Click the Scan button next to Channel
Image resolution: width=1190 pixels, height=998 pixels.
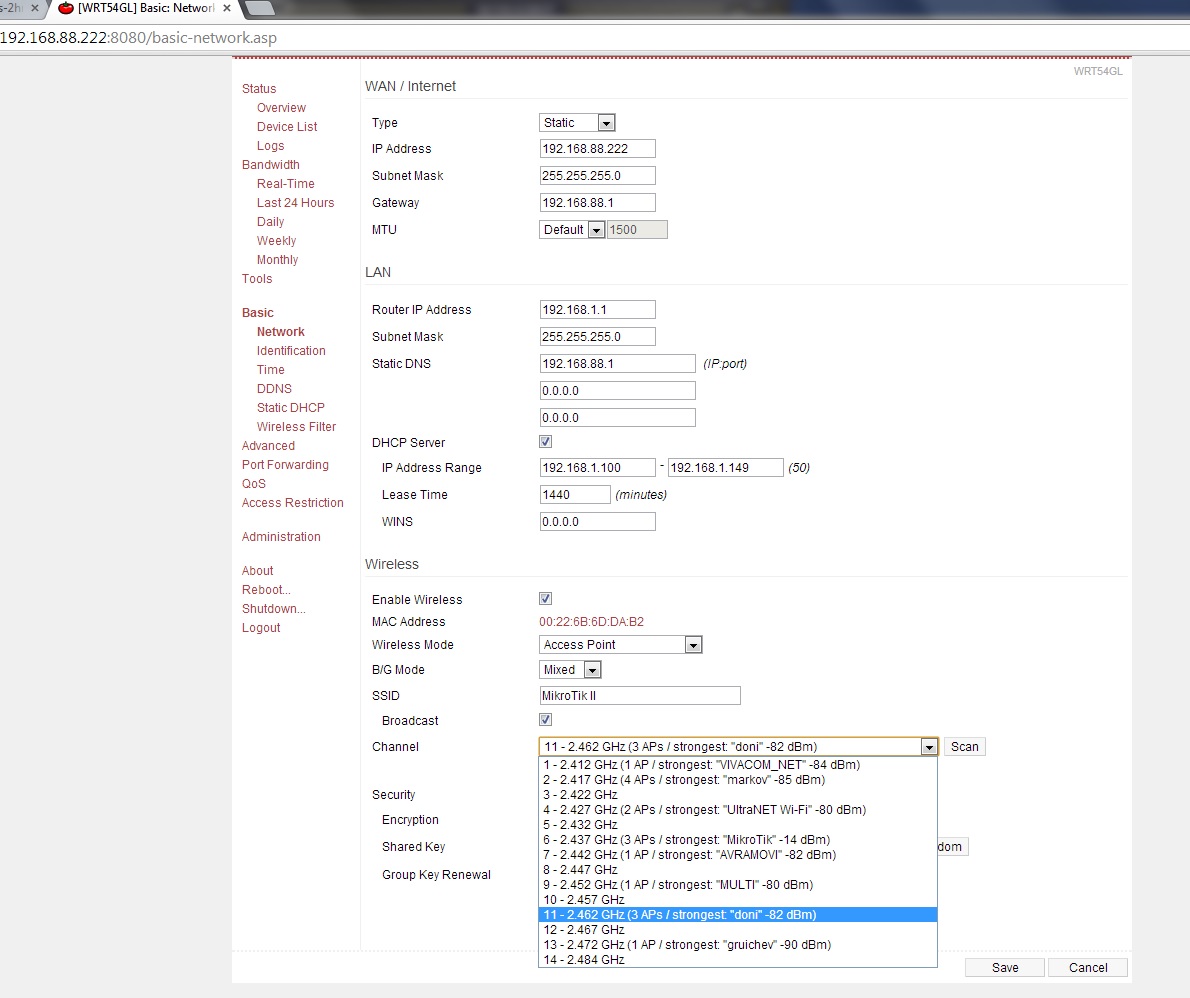pos(964,747)
